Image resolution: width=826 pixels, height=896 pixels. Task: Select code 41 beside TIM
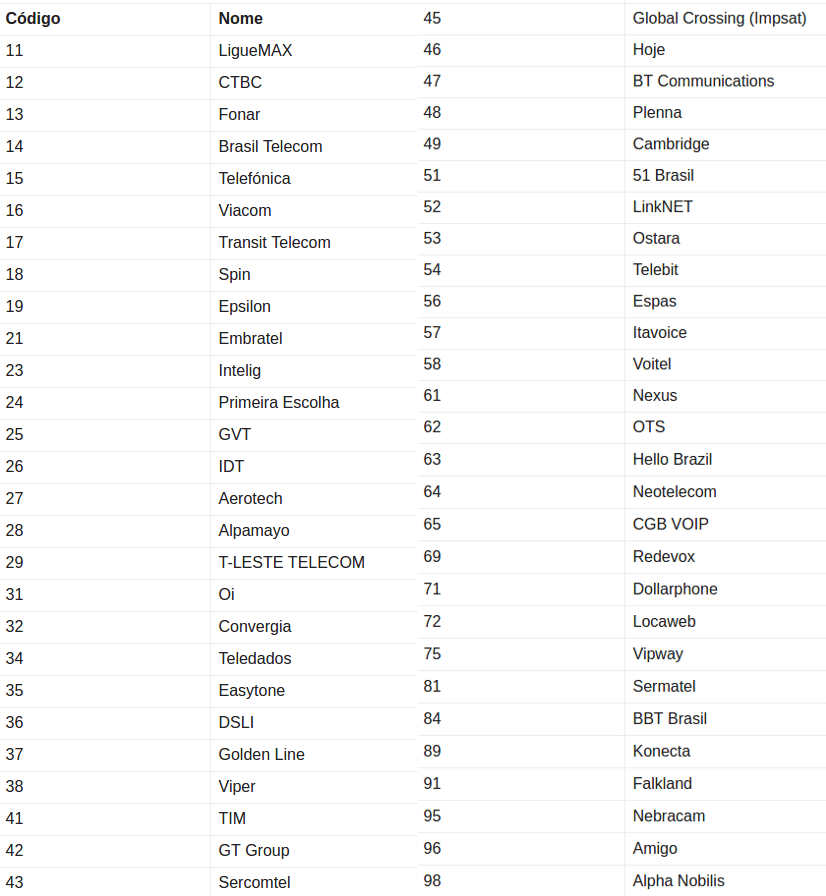coord(15,819)
